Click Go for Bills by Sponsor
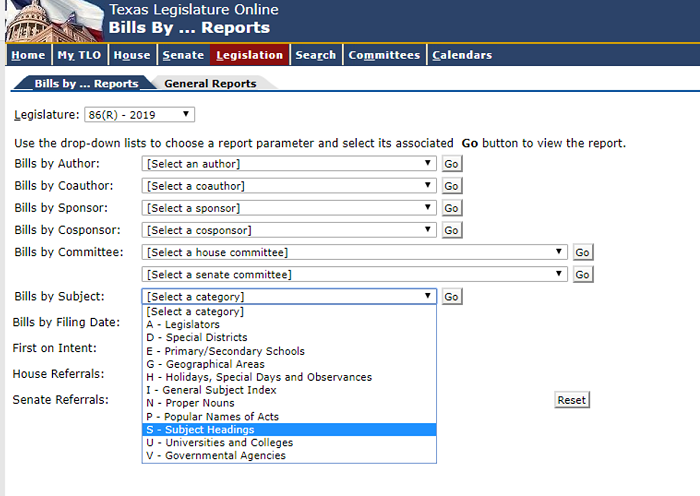The width and height of the screenshot is (700, 496). tap(452, 208)
